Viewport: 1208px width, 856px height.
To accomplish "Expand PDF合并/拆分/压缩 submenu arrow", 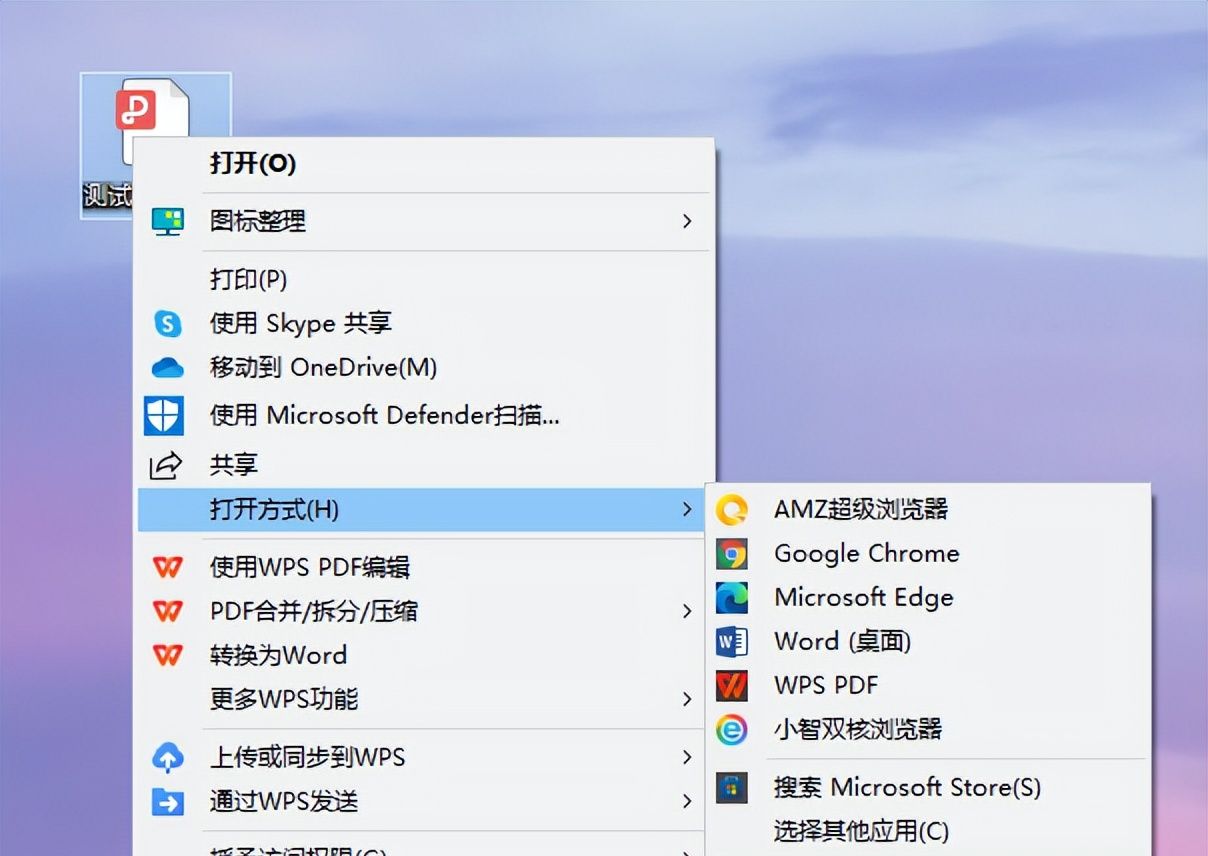I will [687, 611].
